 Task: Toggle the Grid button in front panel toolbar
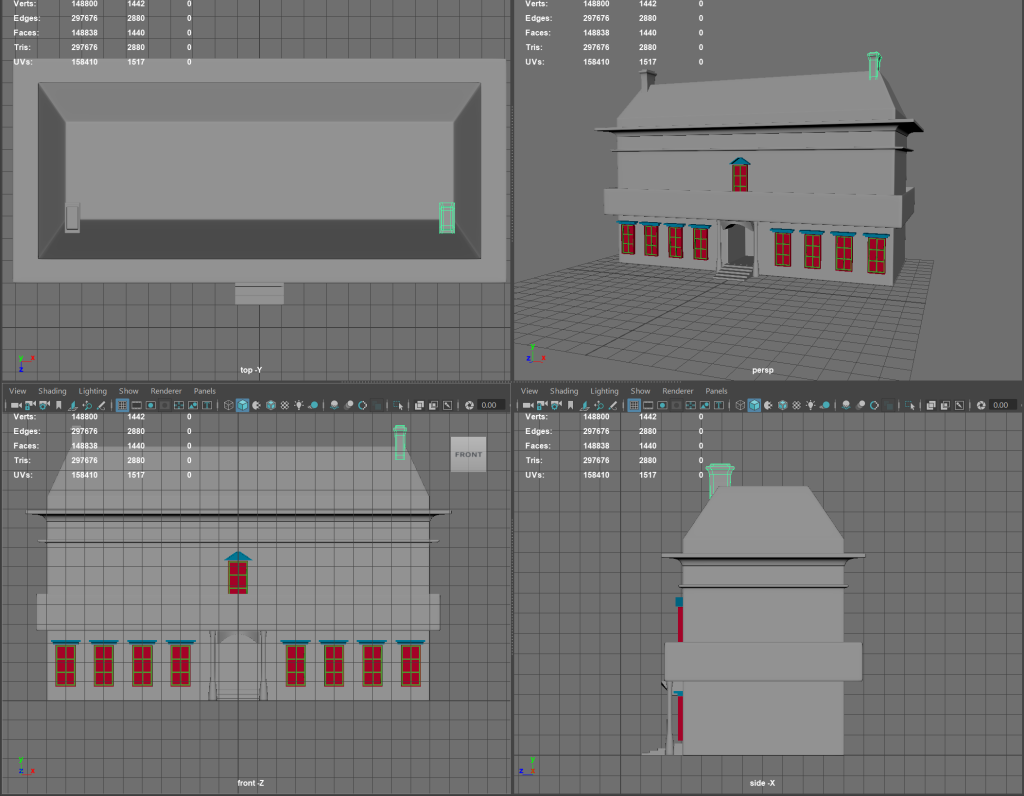(122, 405)
